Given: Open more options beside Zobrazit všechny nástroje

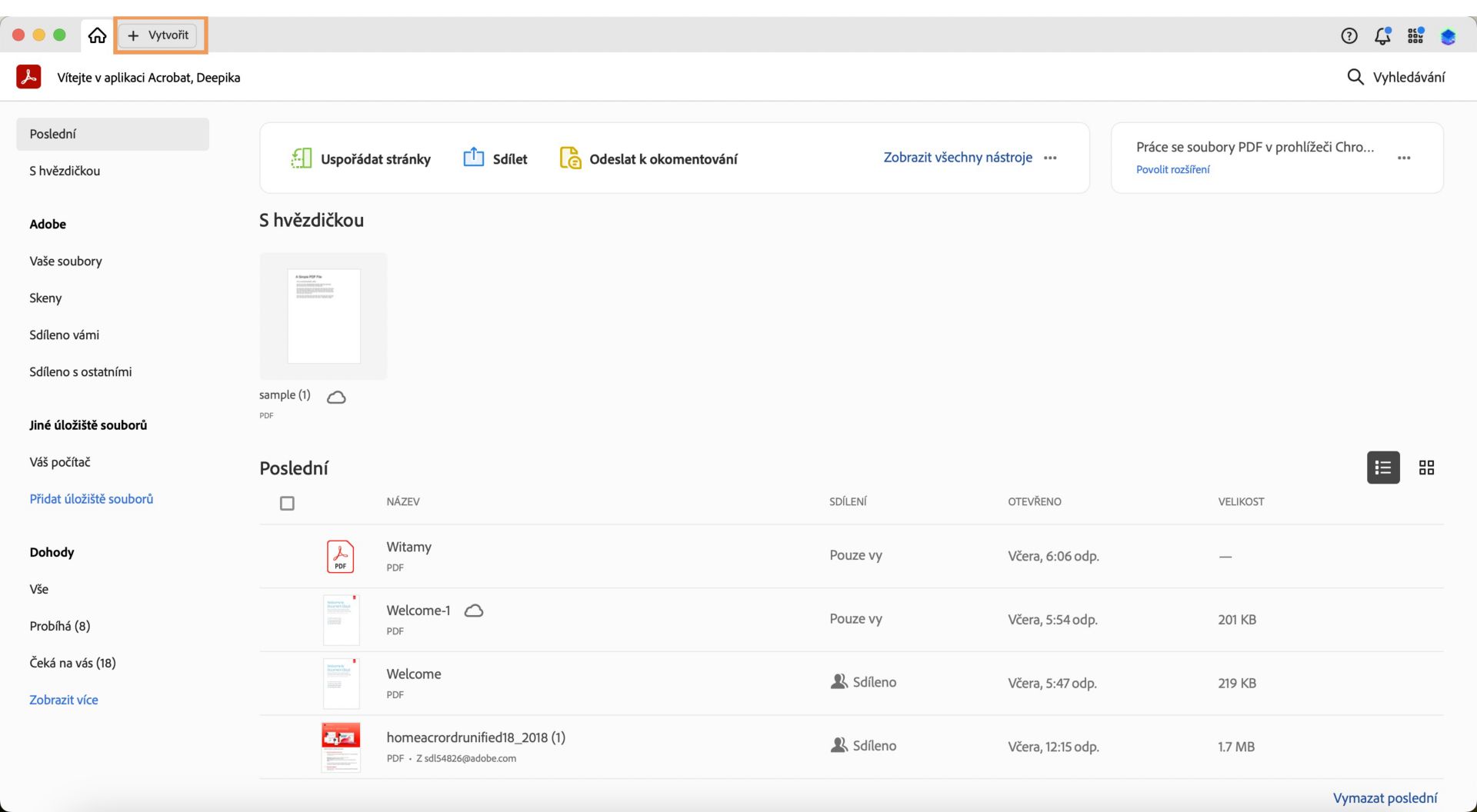Looking at the screenshot, I should coord(1050,158).
